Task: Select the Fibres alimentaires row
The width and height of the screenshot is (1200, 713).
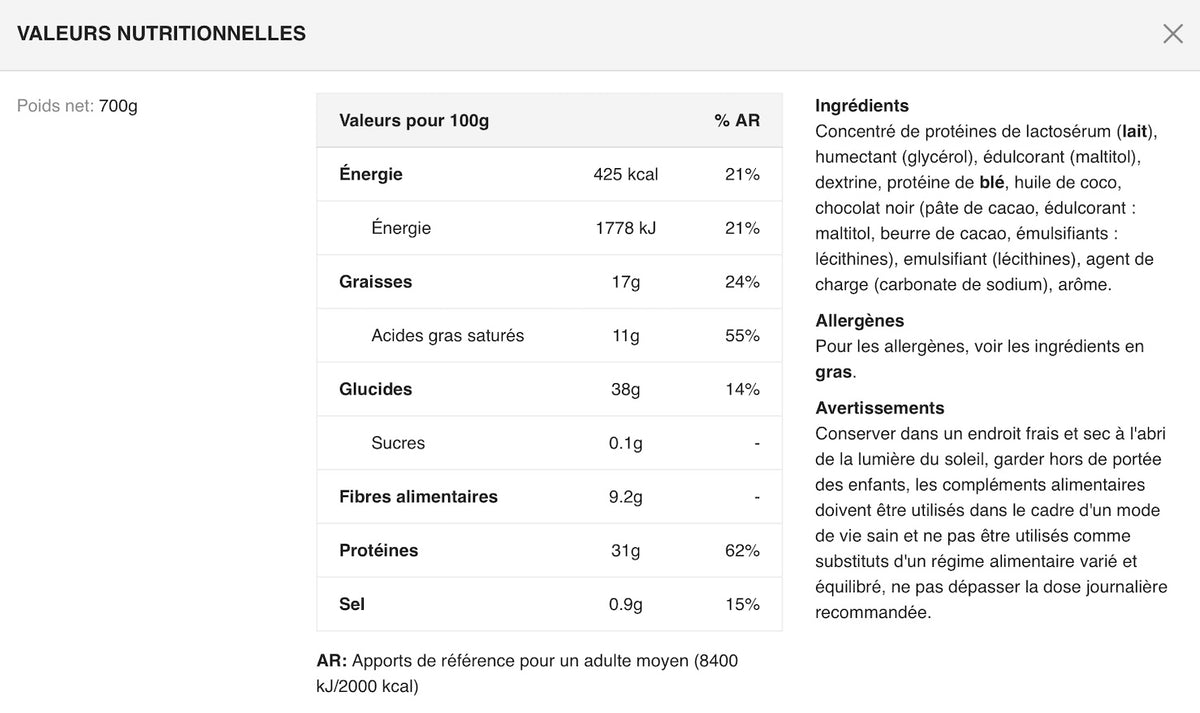Action: tap(549, 497)
